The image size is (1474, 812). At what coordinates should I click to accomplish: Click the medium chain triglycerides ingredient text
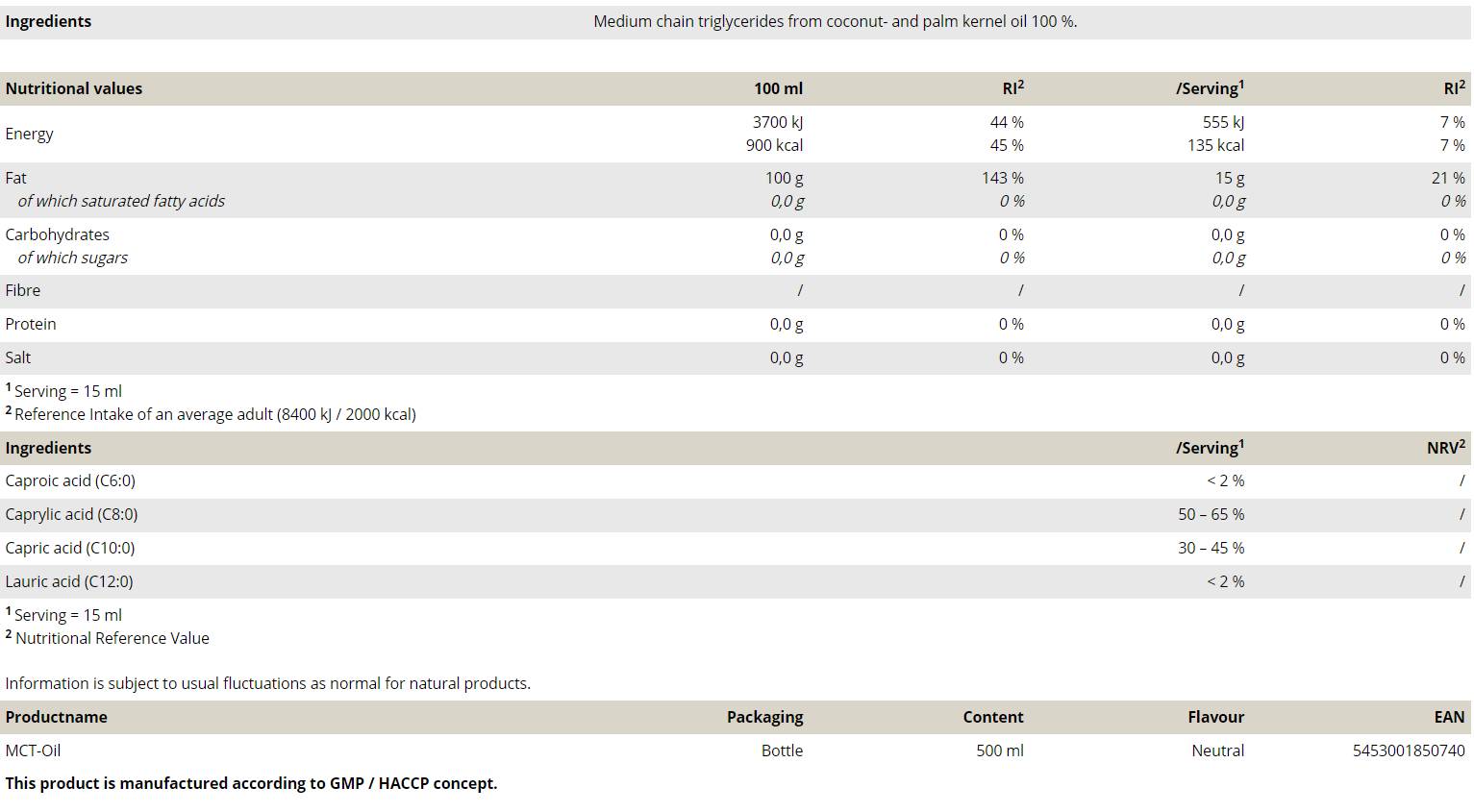(x=835, y=21)
